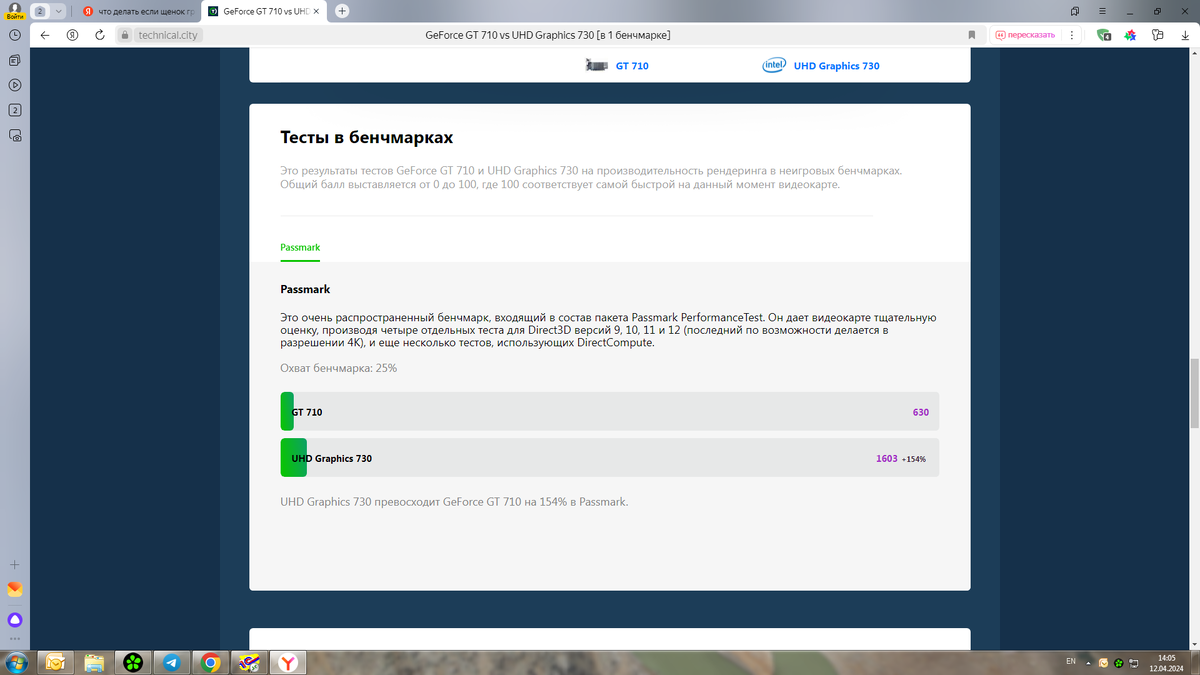Open the Windows Start menu
The width and height of the screenshot is (1200, 675).
pos(16,662)
